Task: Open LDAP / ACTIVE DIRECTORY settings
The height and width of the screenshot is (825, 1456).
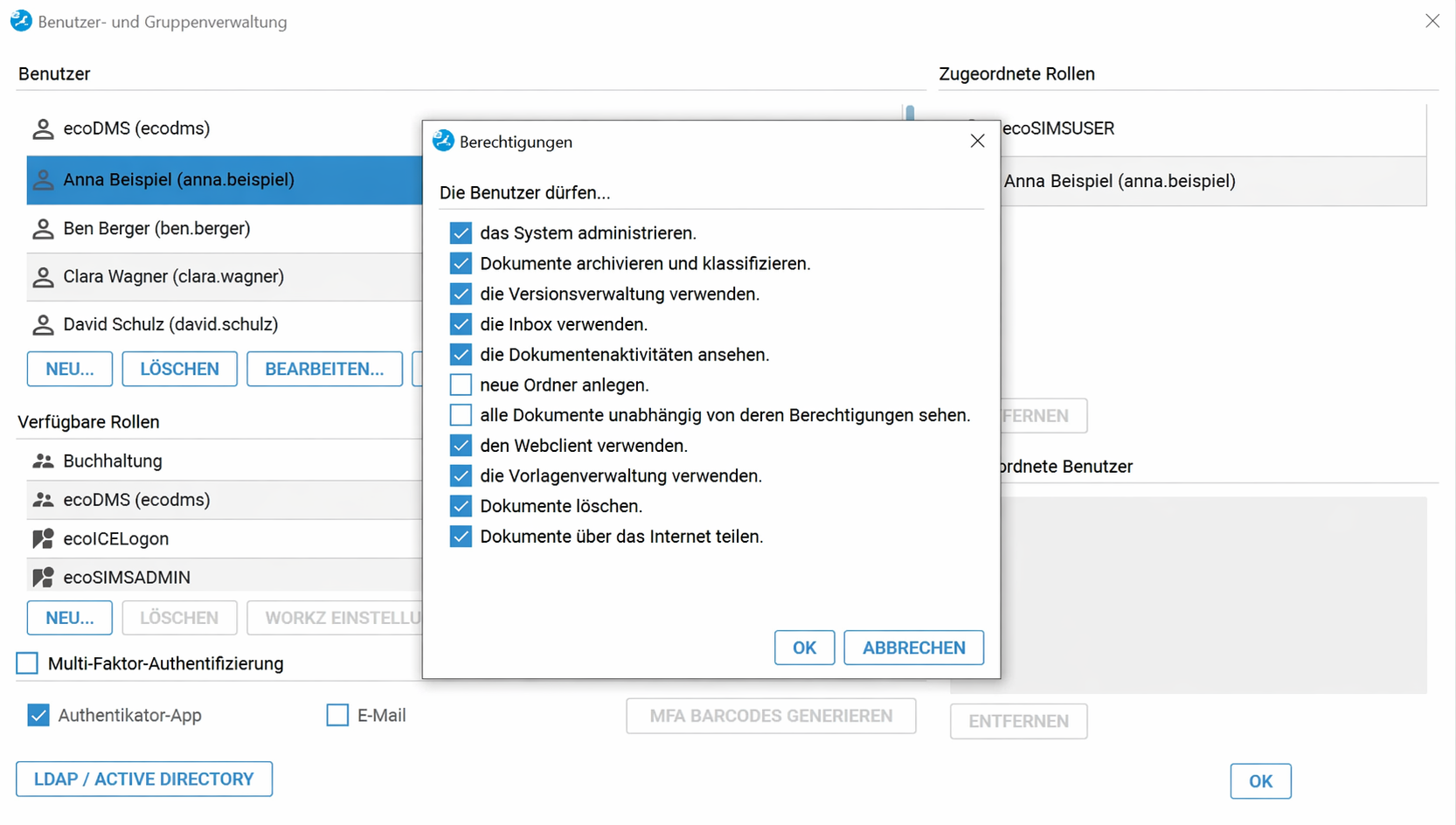Action: click(144, 780)
